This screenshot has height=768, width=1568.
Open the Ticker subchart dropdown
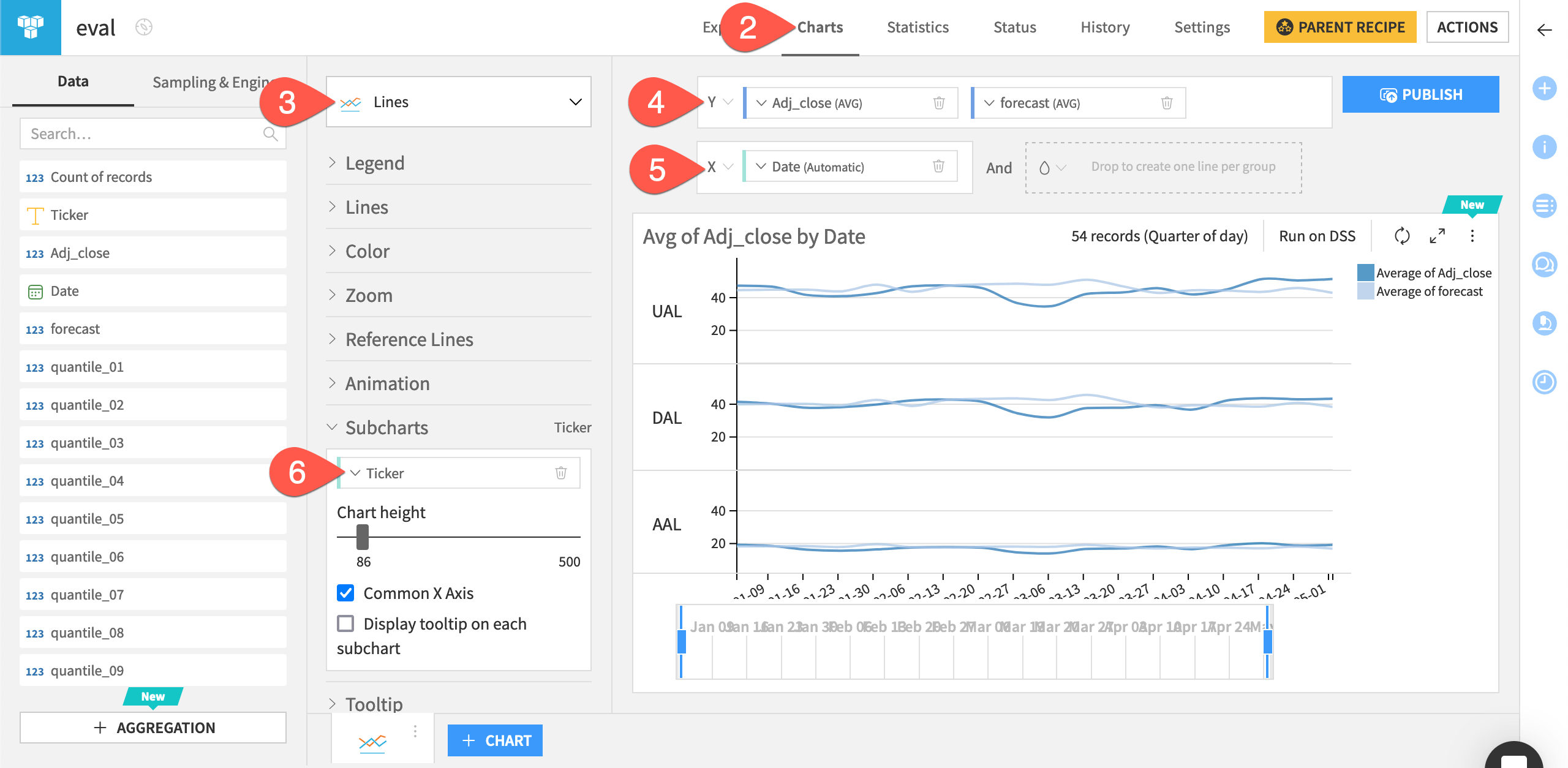[355, 473]
